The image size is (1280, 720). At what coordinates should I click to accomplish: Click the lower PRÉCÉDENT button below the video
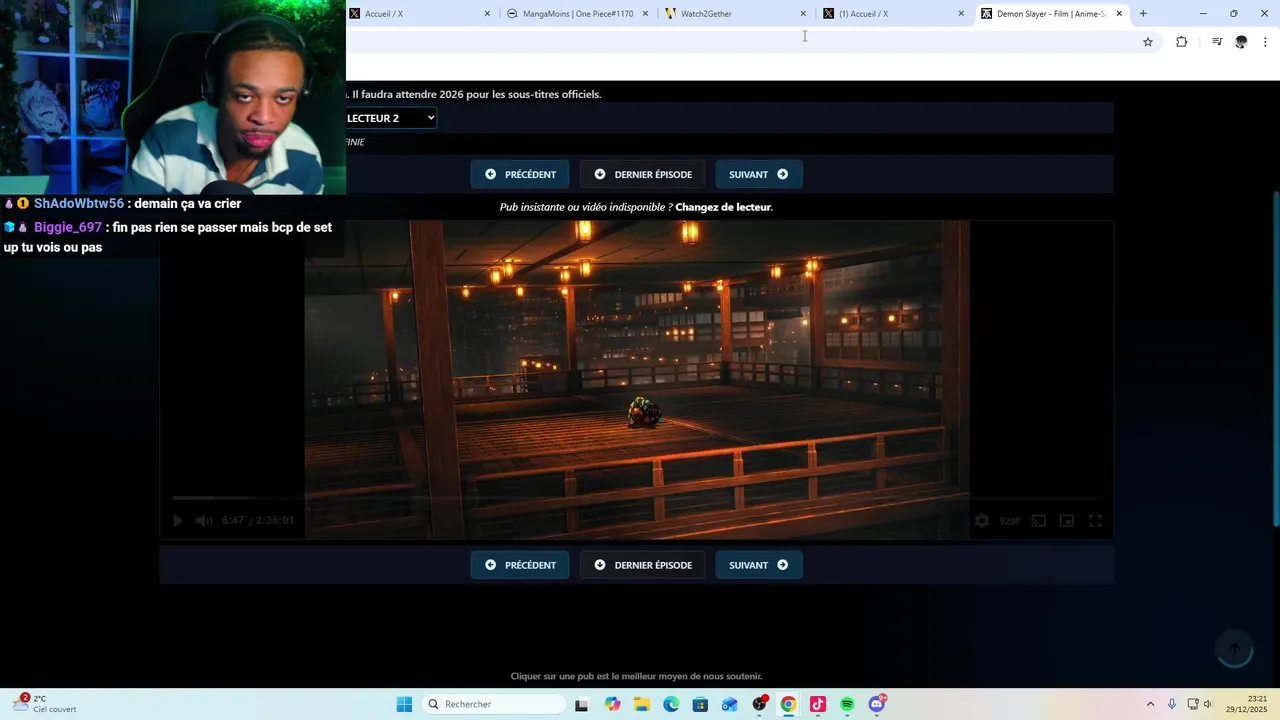(x=520, y=565)
